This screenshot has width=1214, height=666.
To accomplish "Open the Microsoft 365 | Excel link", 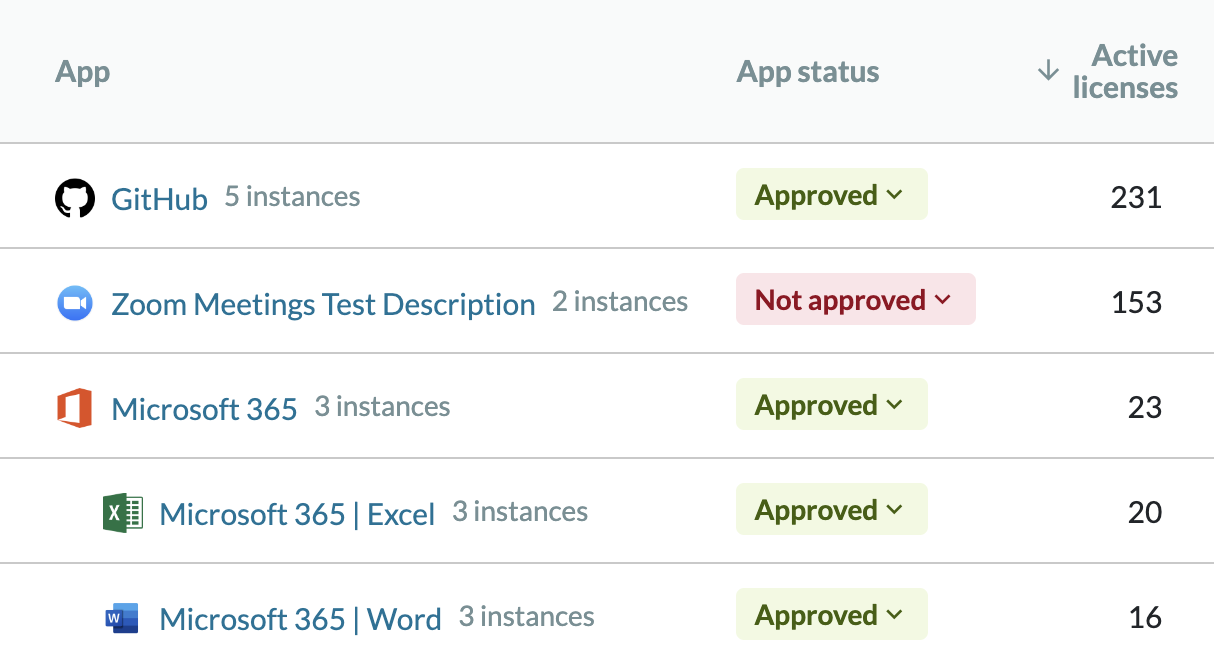I will (296, 514).
